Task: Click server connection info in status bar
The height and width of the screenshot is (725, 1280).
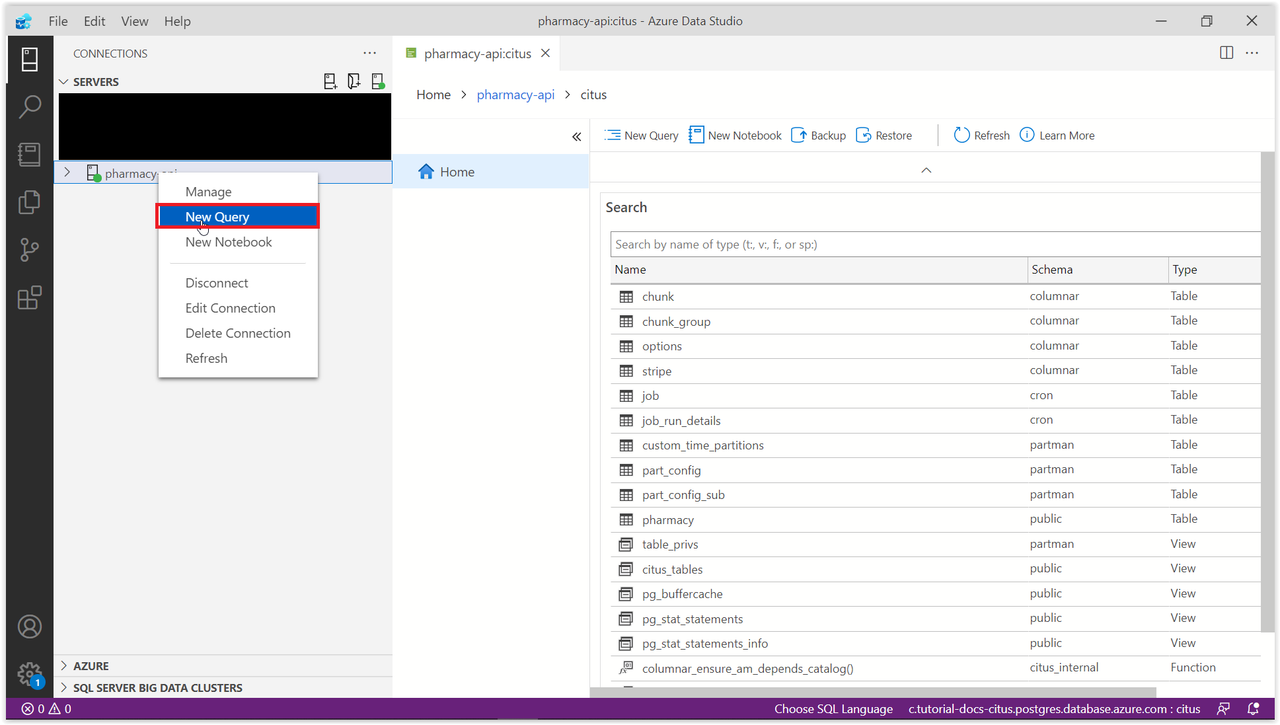Action: tap(1054, 709)
